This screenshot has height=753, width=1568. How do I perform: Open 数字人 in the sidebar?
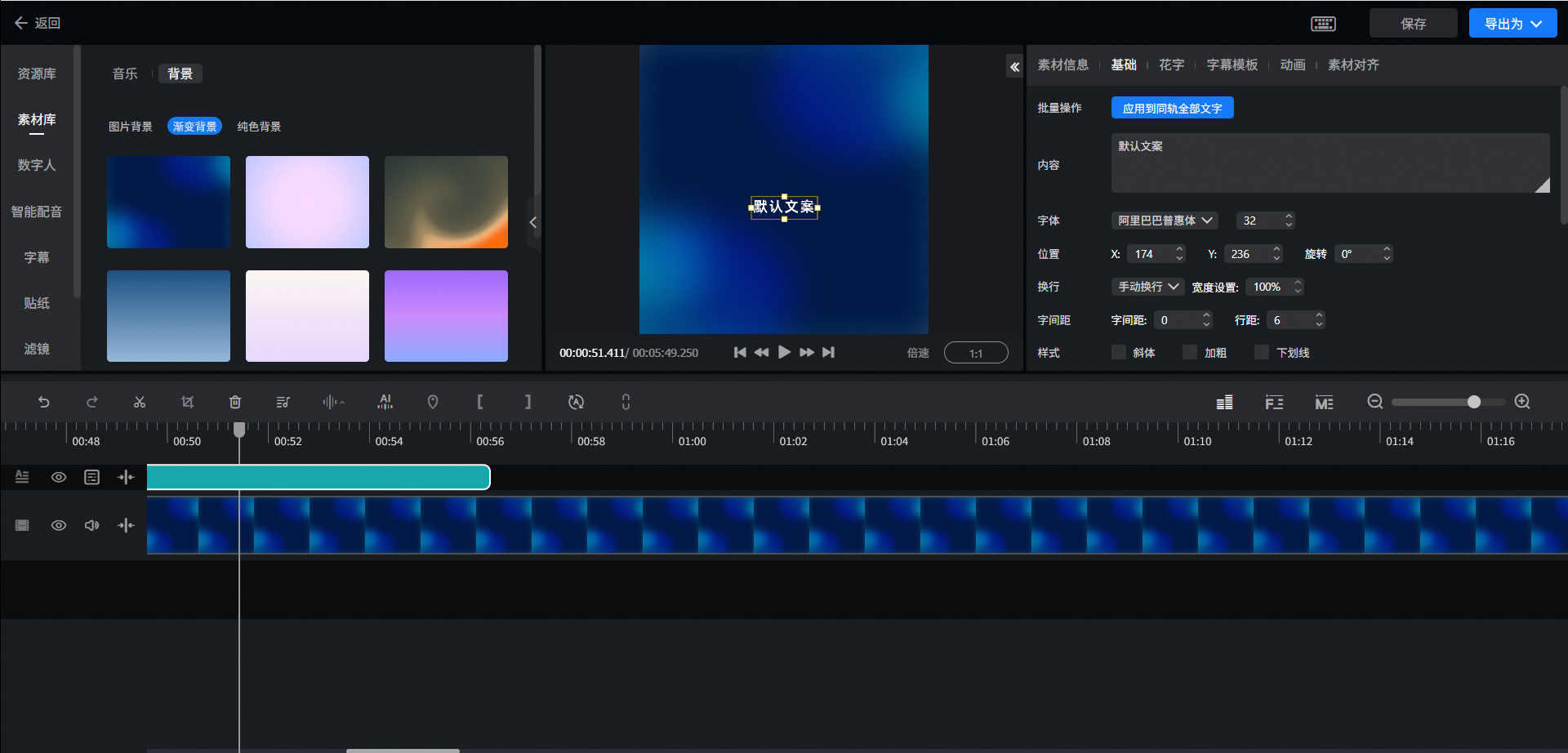(x=37, y=165)
